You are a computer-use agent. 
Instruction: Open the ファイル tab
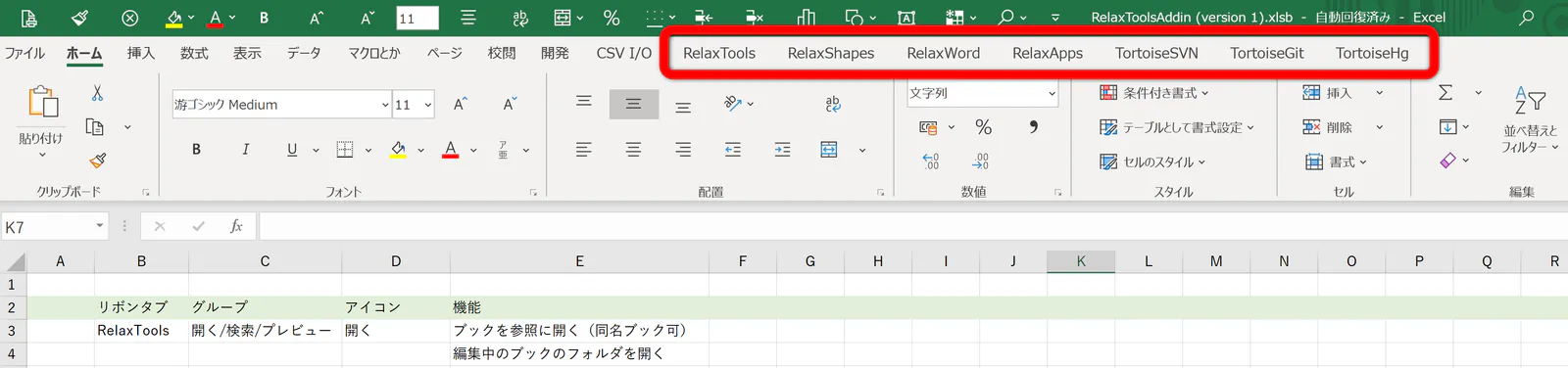(24, 53)
